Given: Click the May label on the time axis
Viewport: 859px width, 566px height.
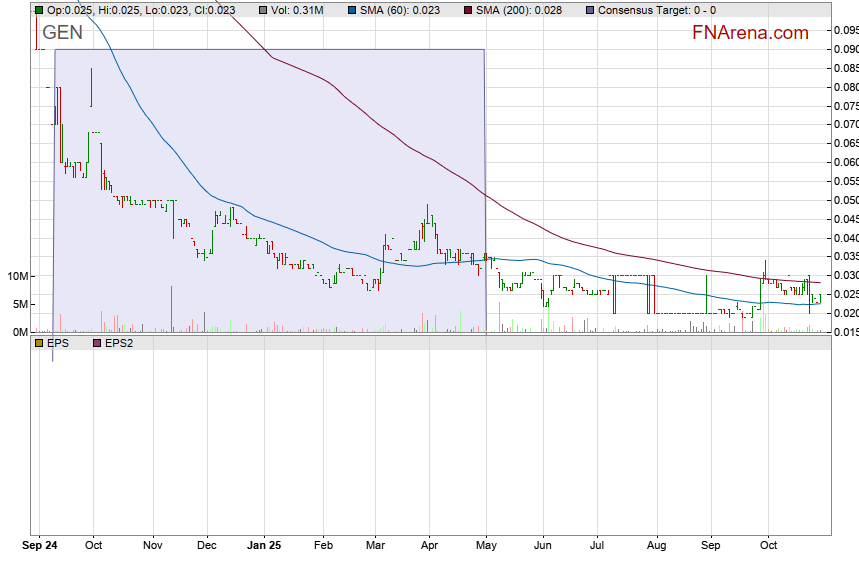Looking at the screenshot, I should click(487, 547).
